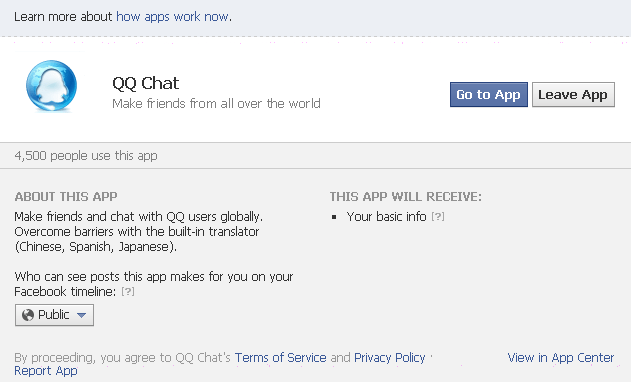
Task: Select the QQ Chat app title
Action: tap(145, 83)
